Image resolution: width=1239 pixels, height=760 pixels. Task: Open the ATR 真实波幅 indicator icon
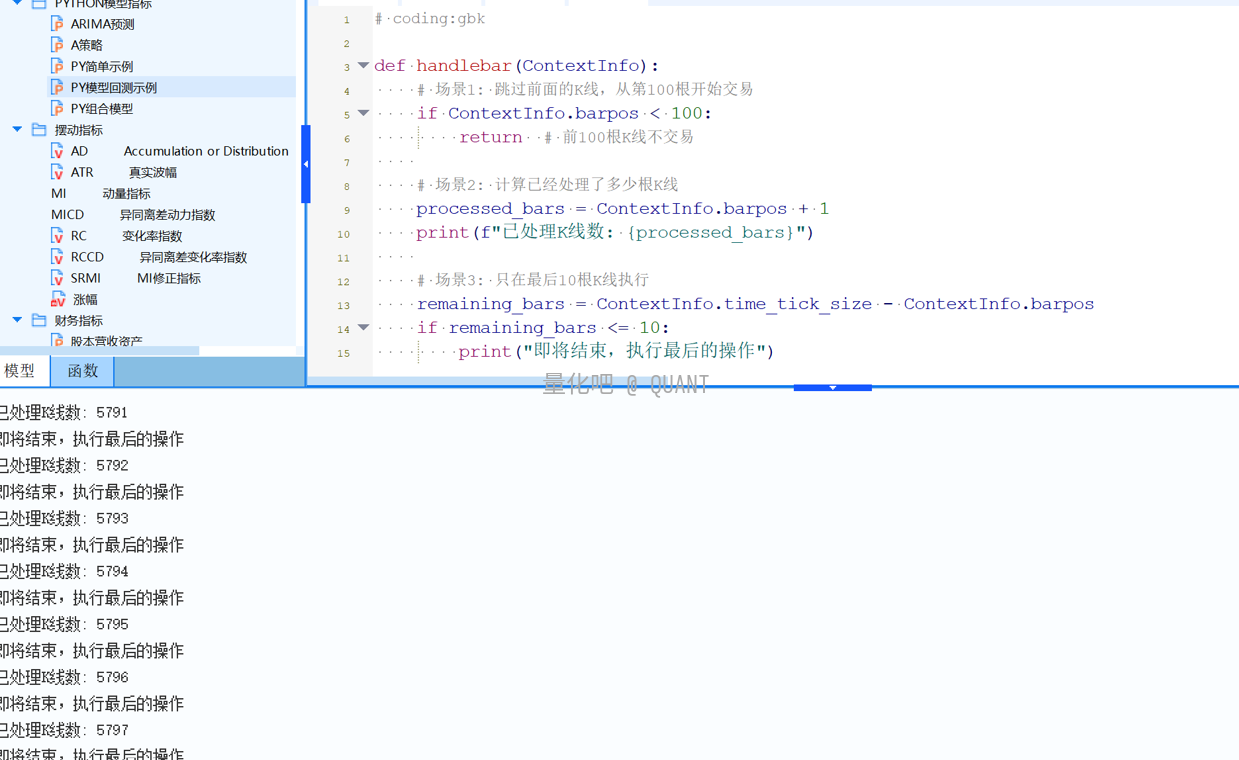[x=58, y=172]
